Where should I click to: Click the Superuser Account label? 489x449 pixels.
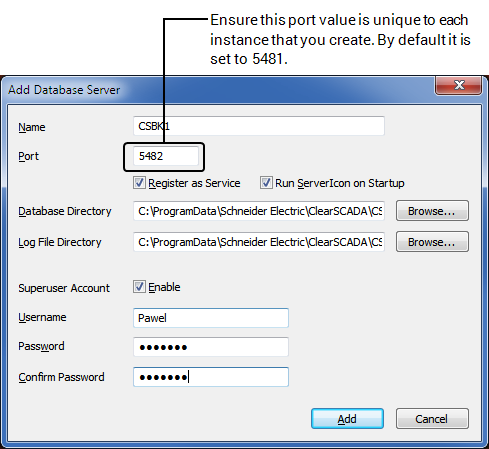pyautogui.click(x=64, y=288)
